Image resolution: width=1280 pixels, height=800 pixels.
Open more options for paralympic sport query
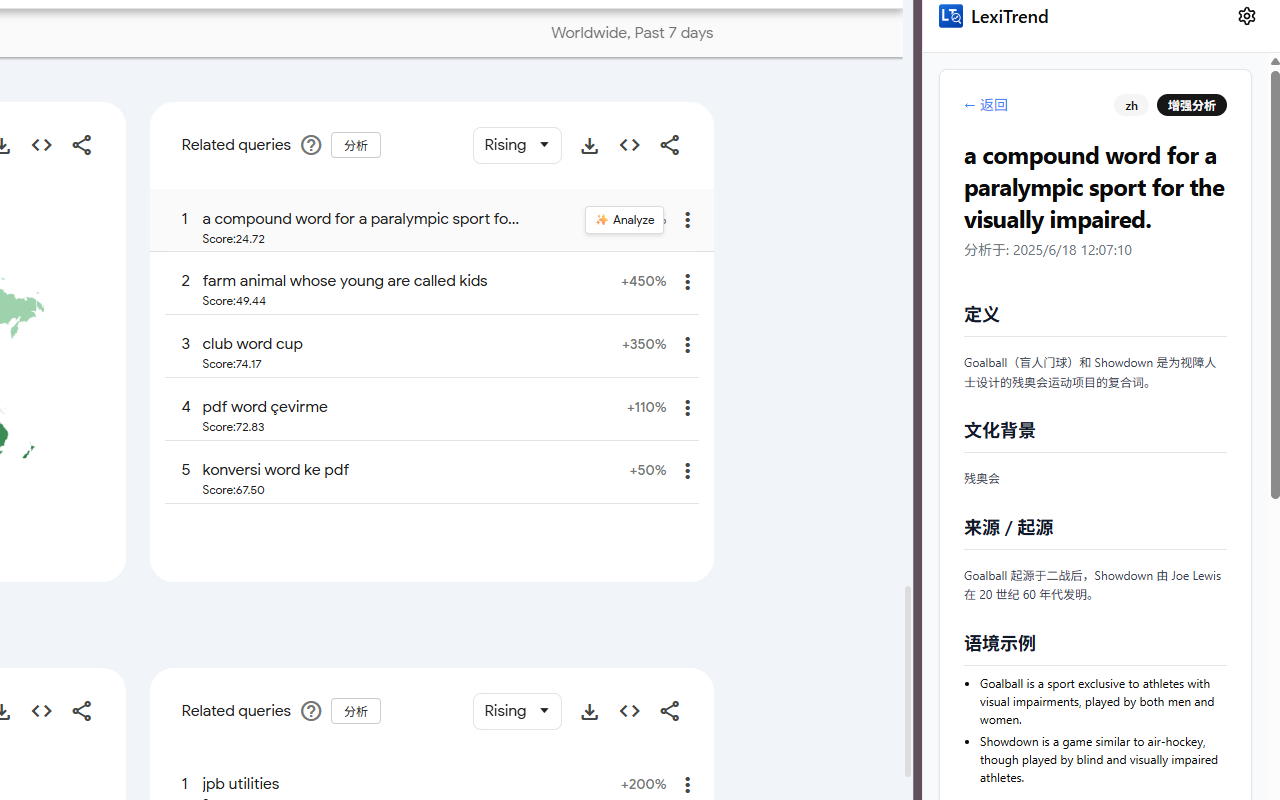point(687,220)
